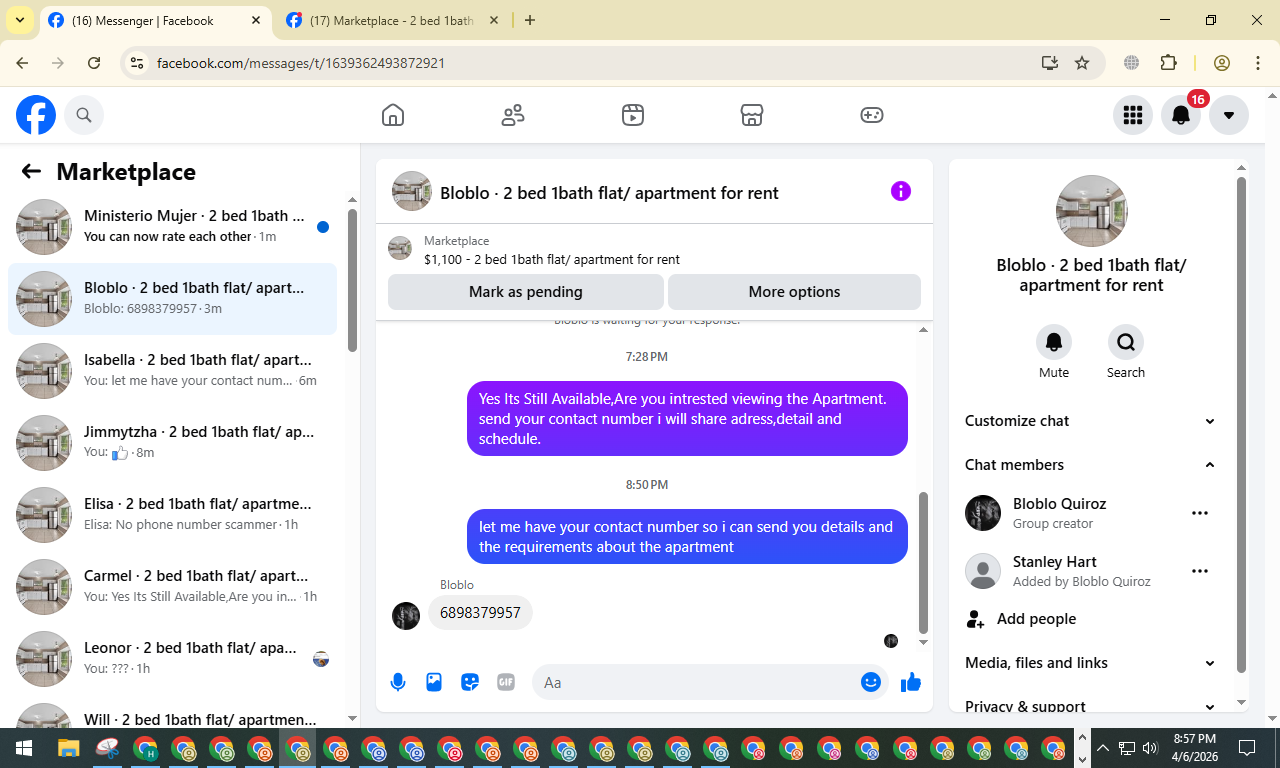1280x768 pixels.
Task: Open More options for the listing
Action: click(x=794, y=292)
